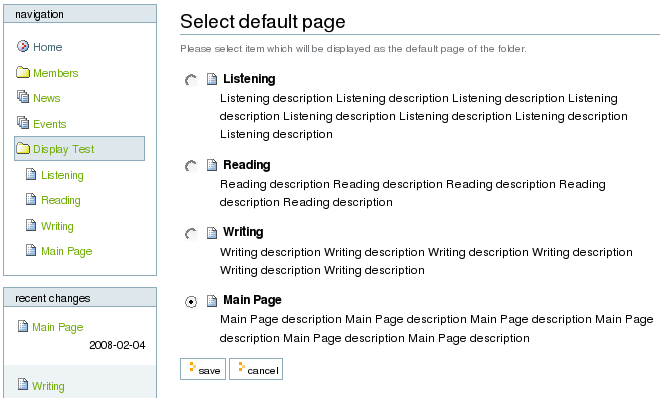Click the News stacked-pages icon

[23, 97]
